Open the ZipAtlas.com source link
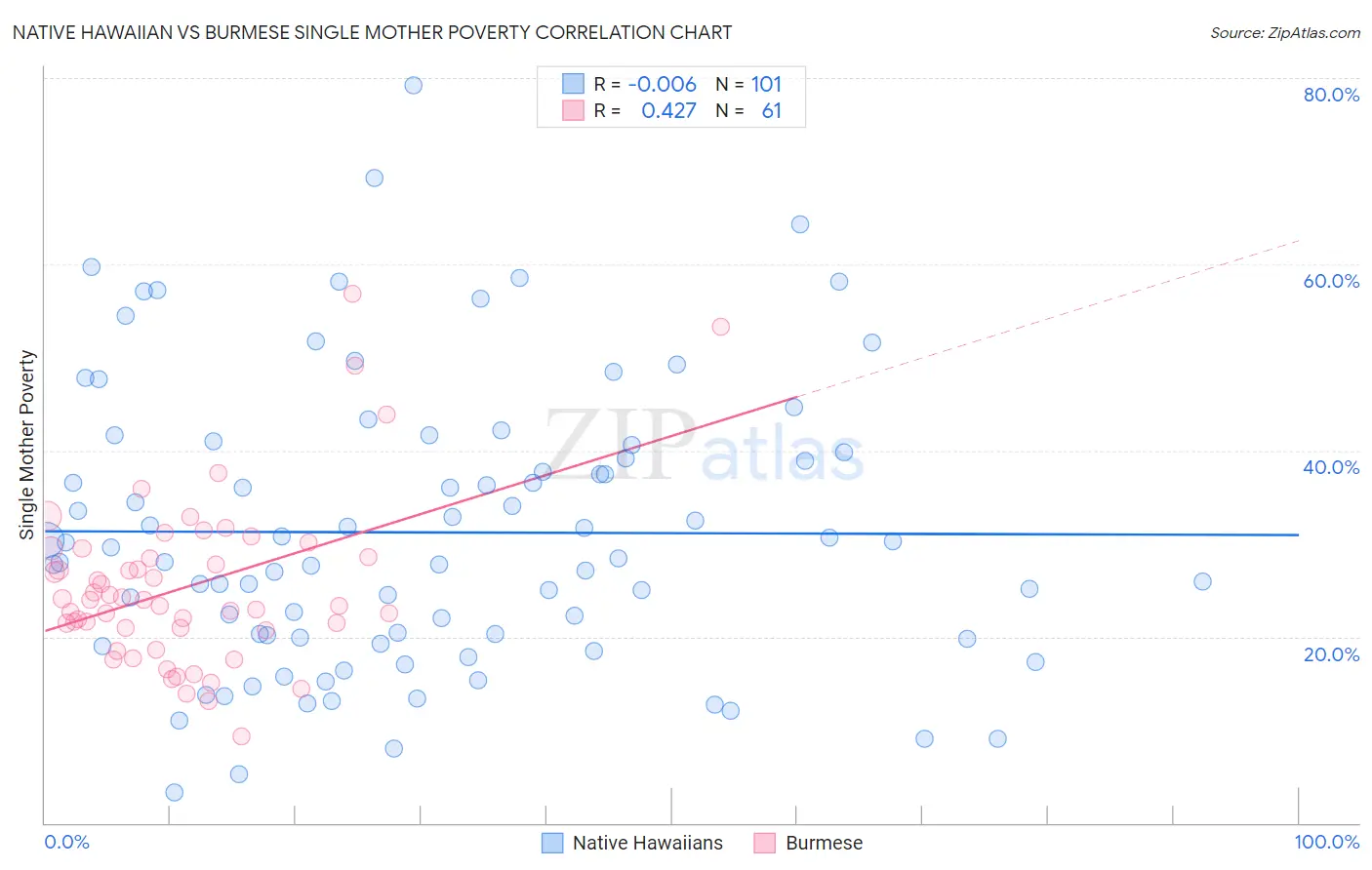Image resolution: width=1372 pixels, height=870 pixels. point(1285,32)
